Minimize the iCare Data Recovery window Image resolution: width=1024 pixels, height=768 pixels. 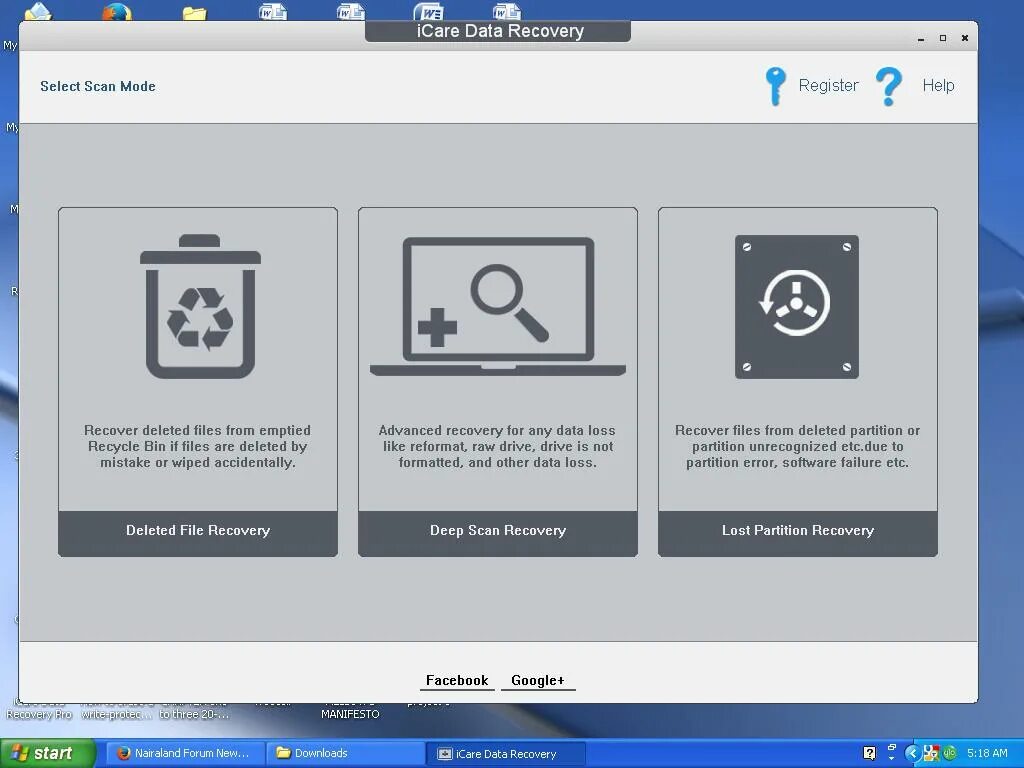point(921,39)
